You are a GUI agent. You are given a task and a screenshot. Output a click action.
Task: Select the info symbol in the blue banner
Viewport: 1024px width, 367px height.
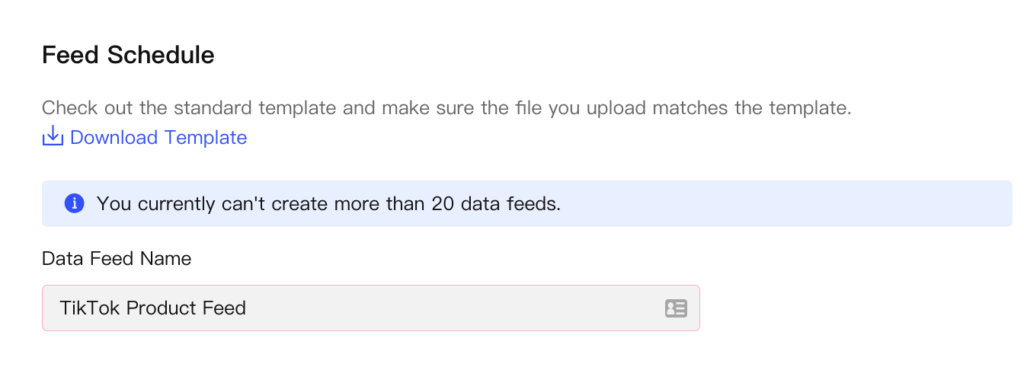[74, 204]
